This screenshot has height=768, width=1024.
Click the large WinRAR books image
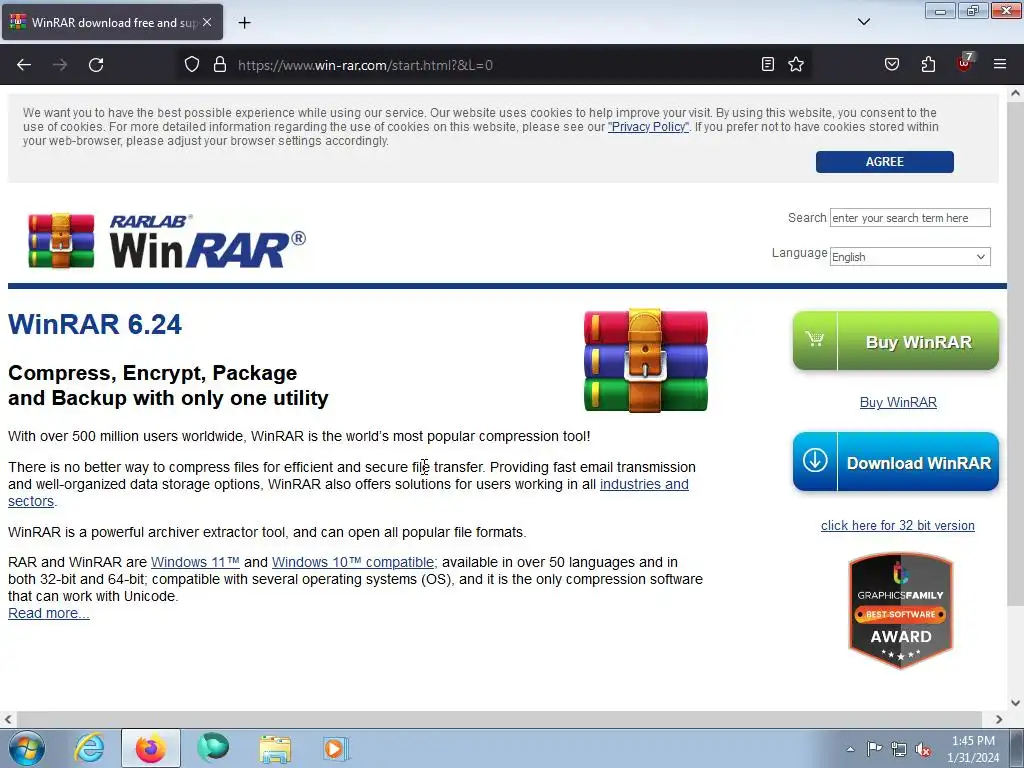(645, 360)
